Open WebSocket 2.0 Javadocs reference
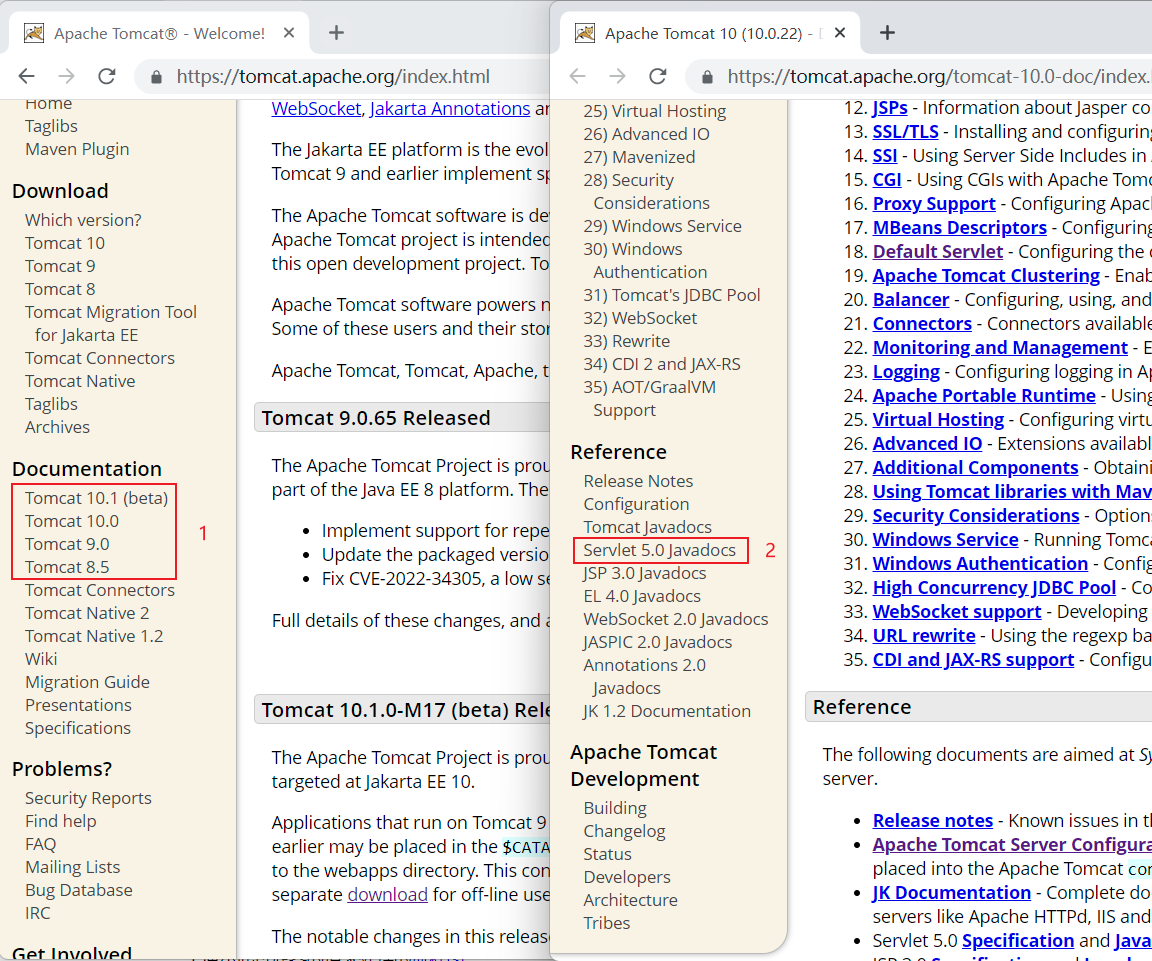 [676, 619]
